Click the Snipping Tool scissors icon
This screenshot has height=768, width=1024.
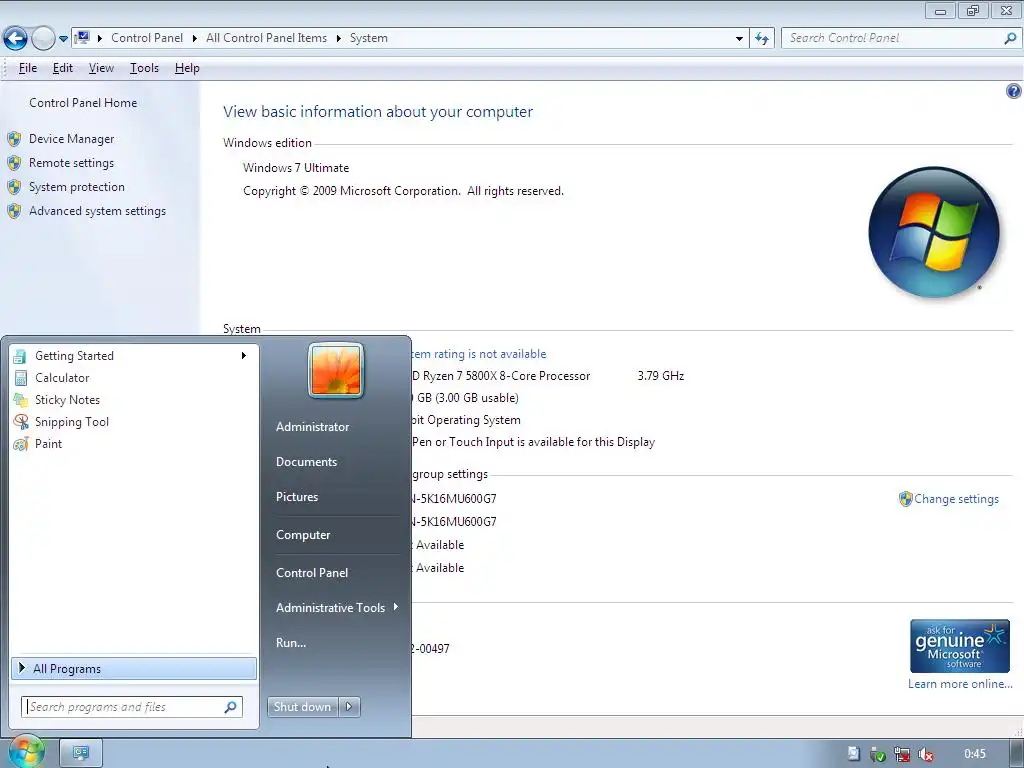[x=21, y=422]
